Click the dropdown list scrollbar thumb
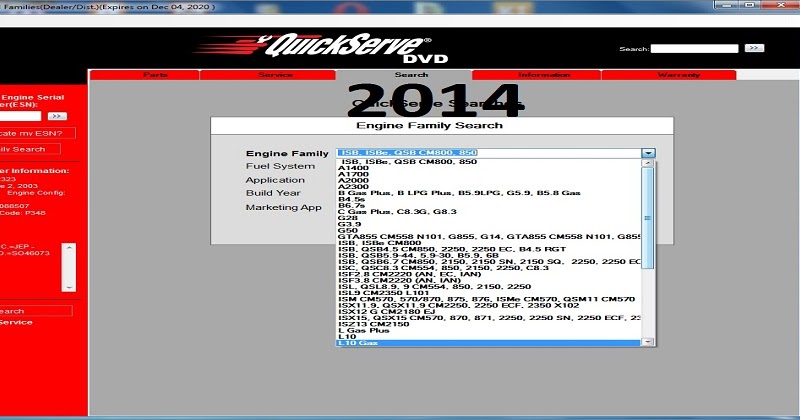Screen dimensions: 800x420 pos(647,218)
